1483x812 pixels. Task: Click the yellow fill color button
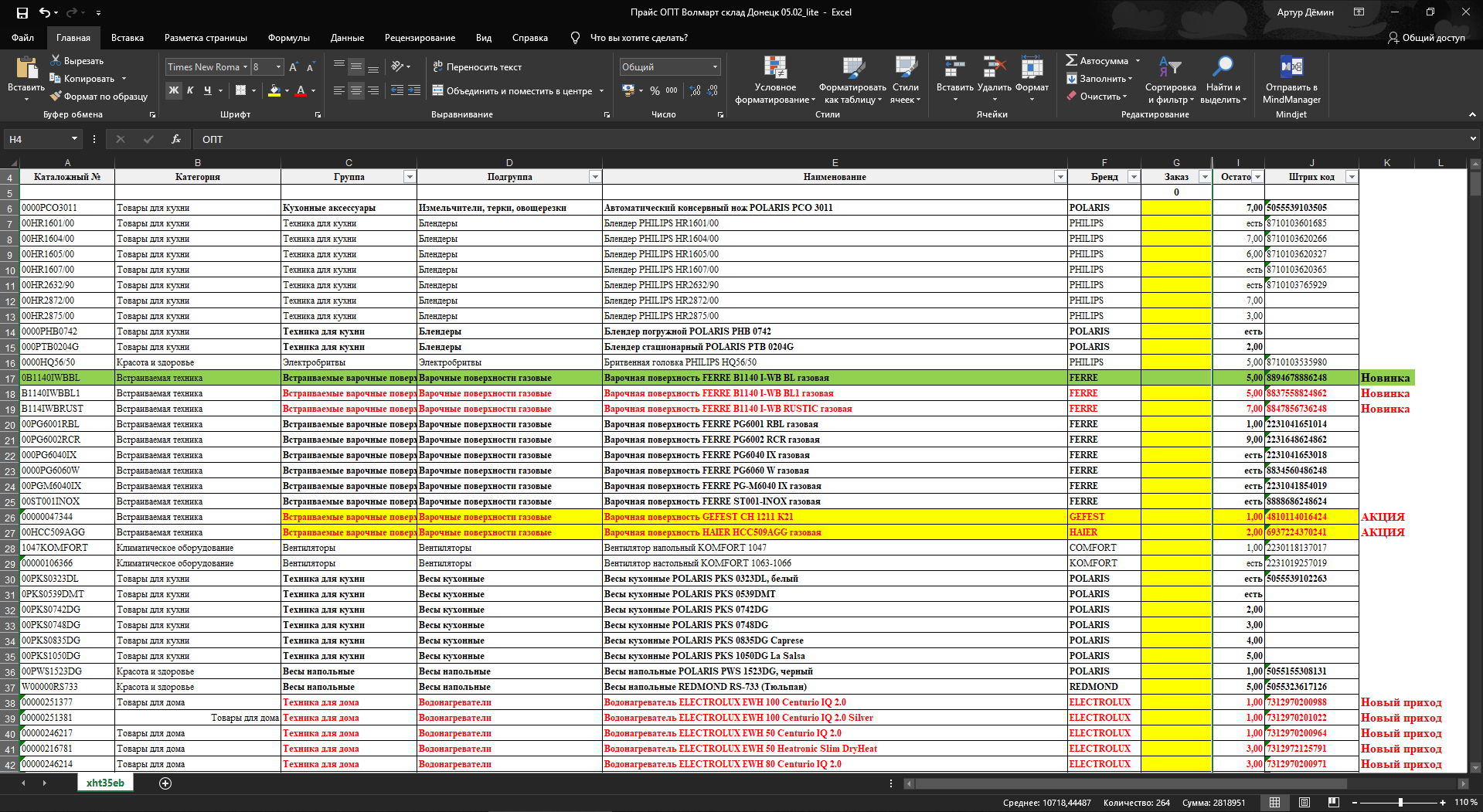274,90
